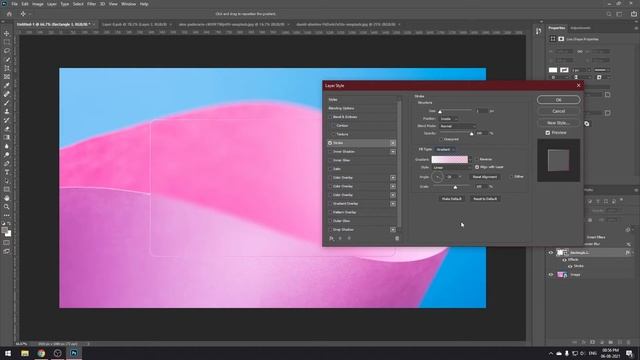
Task: Select the Blur tool
Action: pyautogui.click(x=7, y=146)
